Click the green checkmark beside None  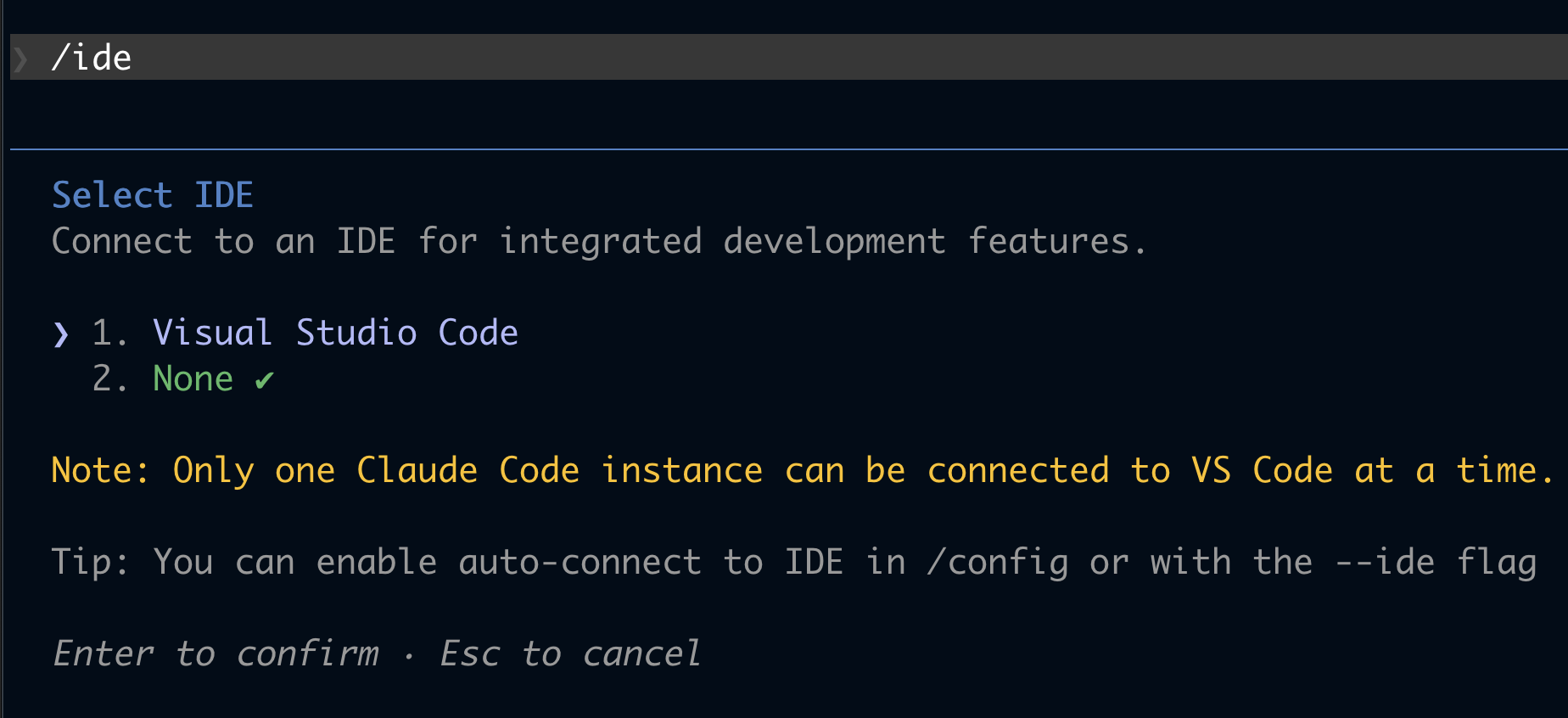(x=264, y=380)
